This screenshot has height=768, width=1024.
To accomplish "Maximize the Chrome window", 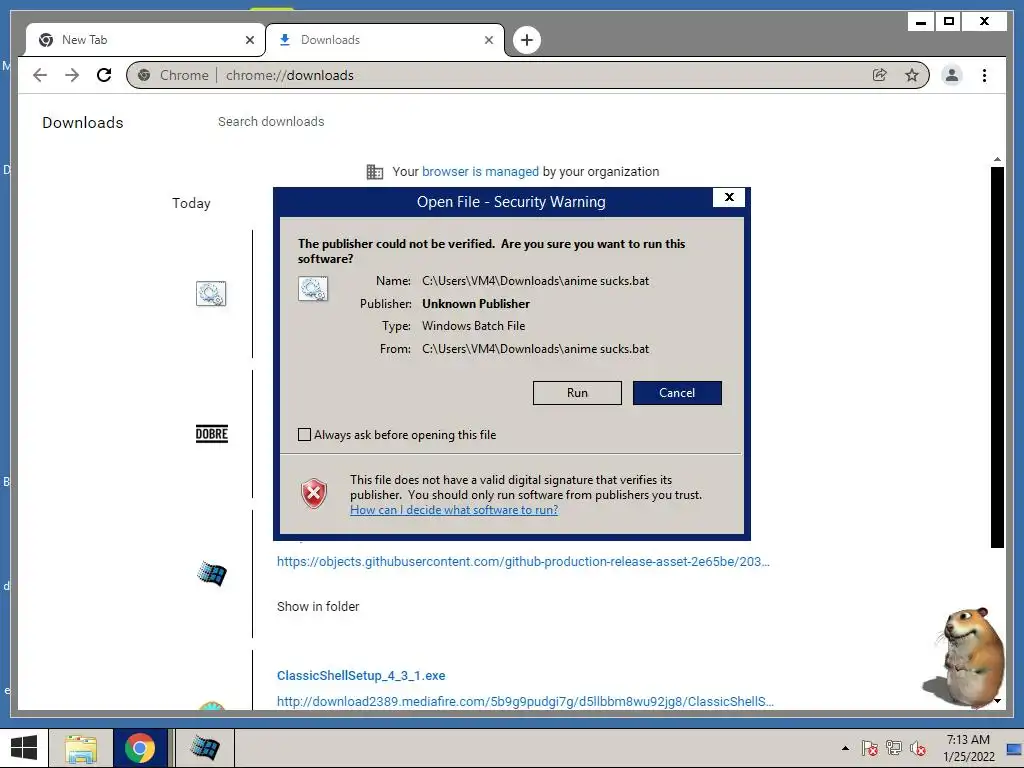I will 949,22.
